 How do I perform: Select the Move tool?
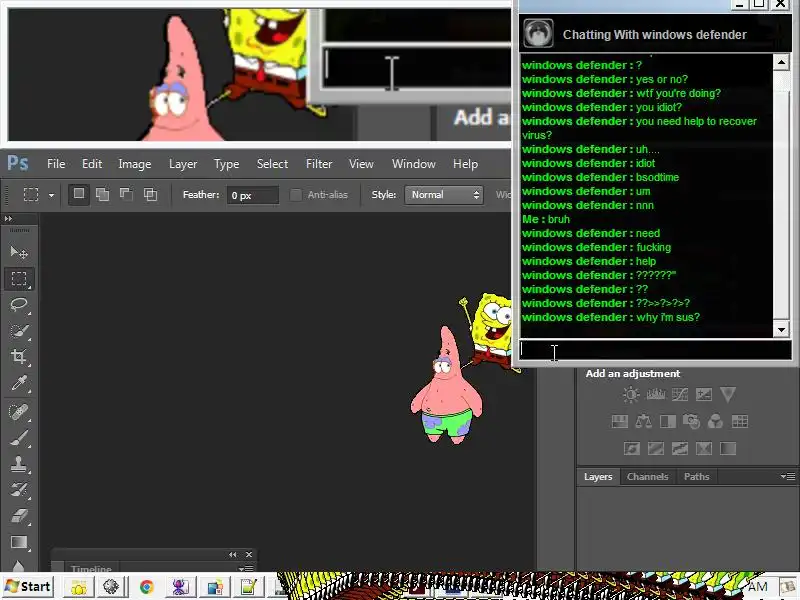pos(19,252)
